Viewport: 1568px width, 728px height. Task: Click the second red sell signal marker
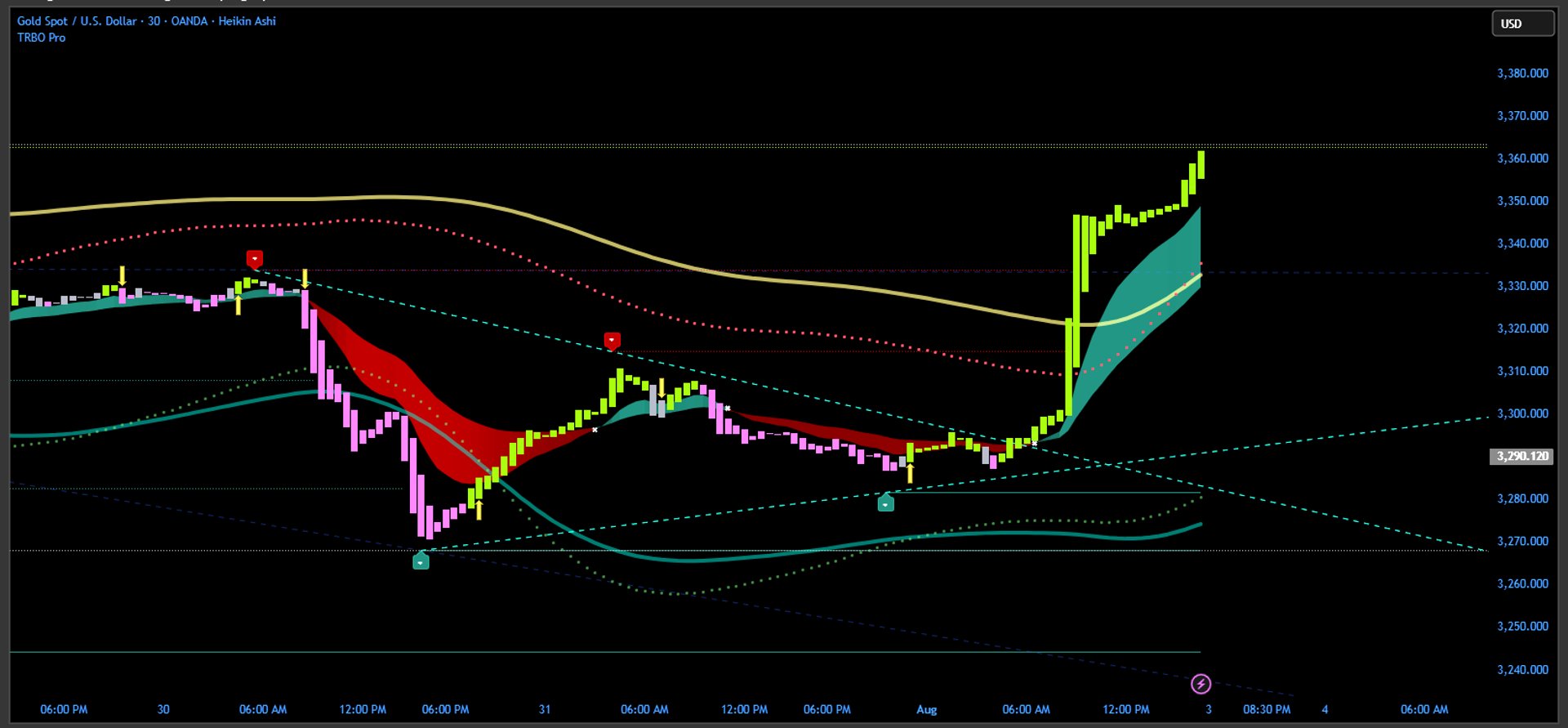pyautogui.click(x=612, y=340)
